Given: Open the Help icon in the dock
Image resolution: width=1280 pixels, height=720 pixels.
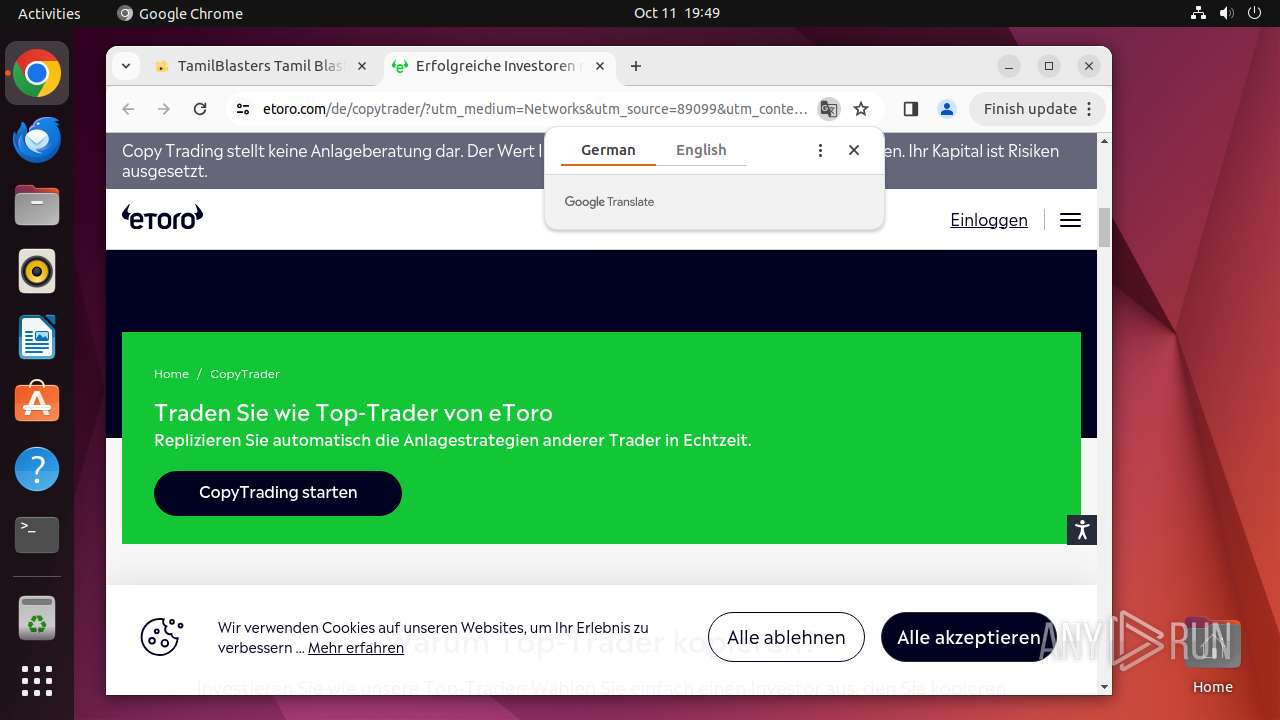Looking at the screenshot, I should click(37, 469).
